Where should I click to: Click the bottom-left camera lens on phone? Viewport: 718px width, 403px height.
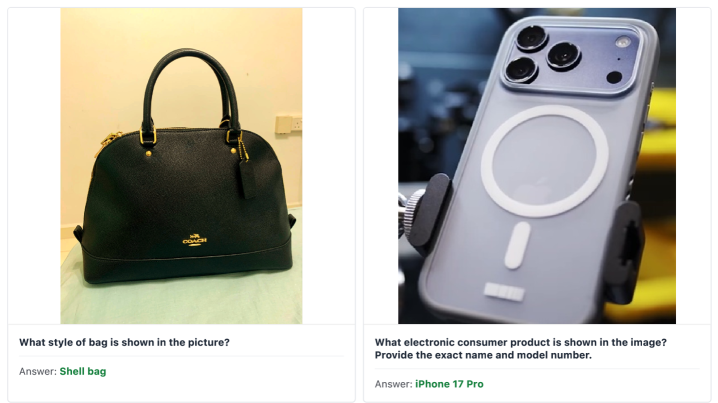tap(521, 70)
